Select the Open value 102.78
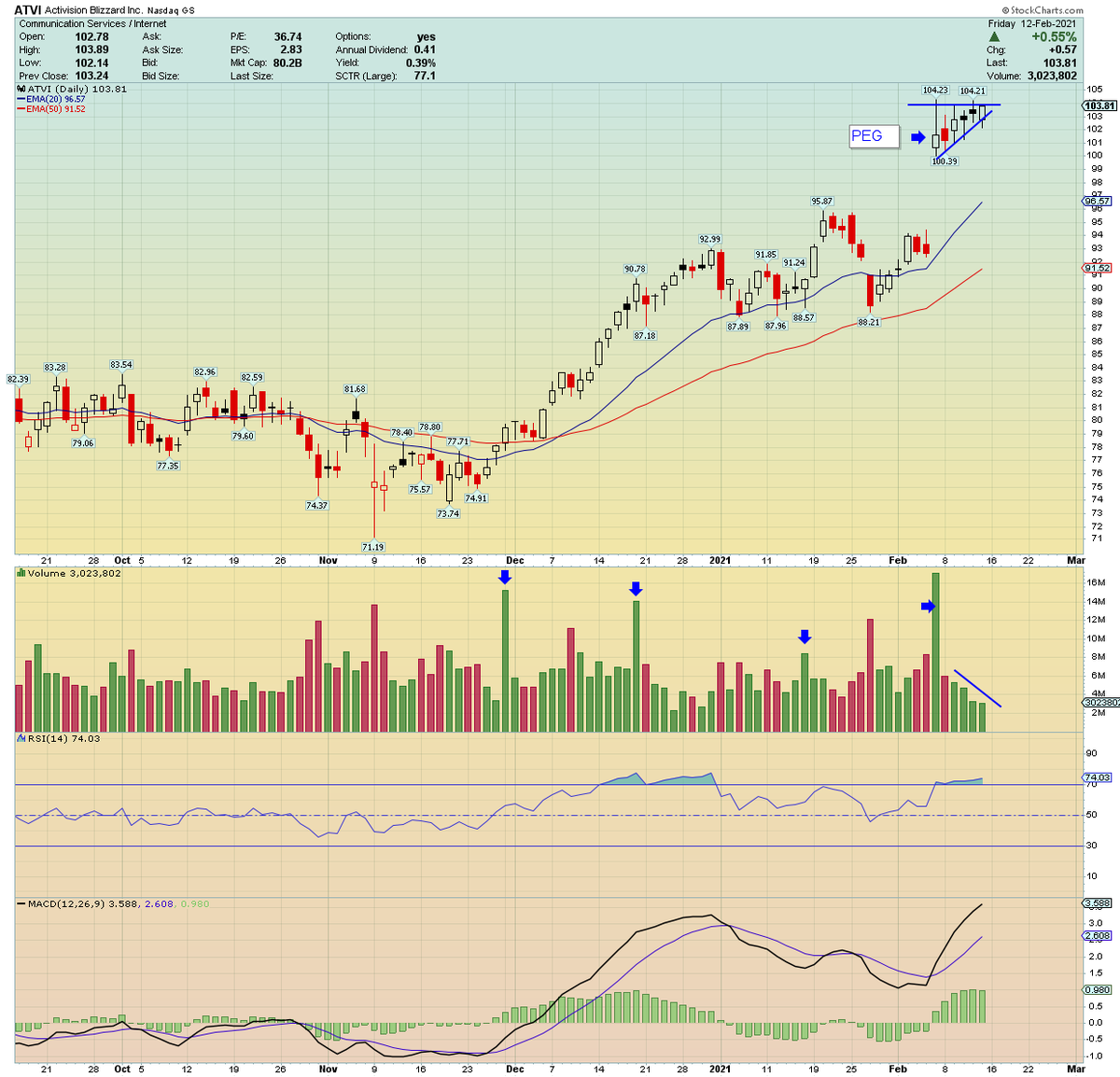This screenshot has height=1077, width=1120. 91,36
